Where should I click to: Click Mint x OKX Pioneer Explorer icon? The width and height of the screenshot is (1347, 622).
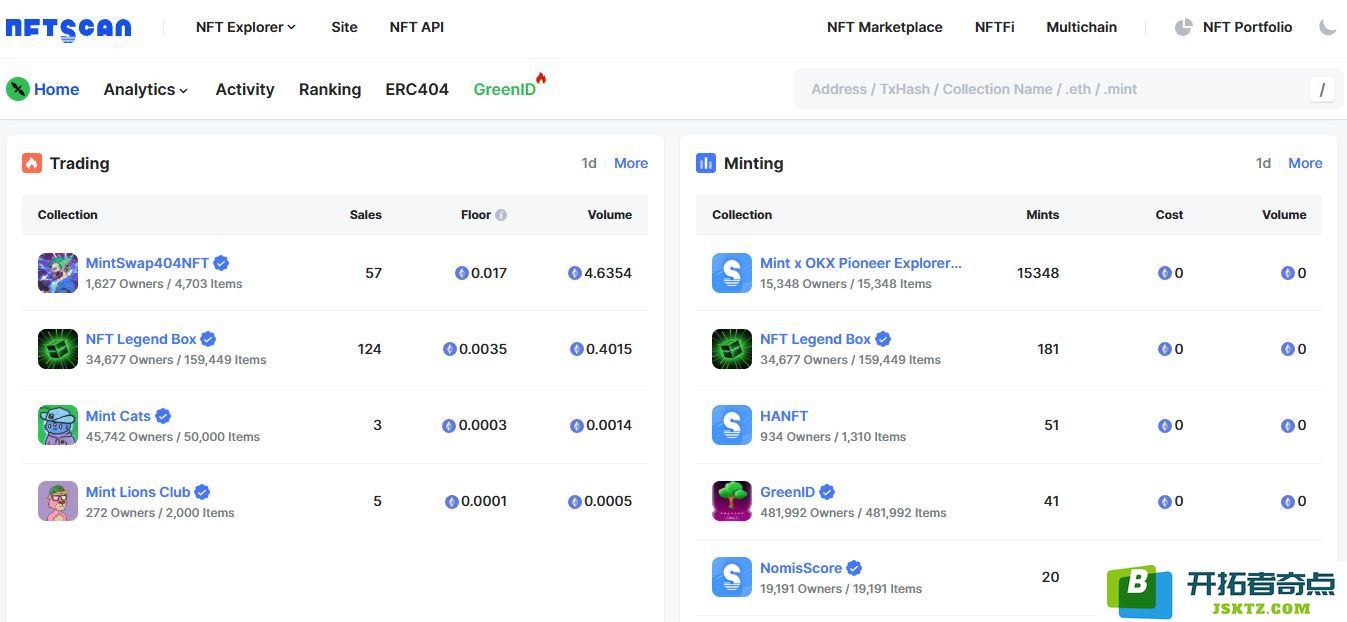732,273
